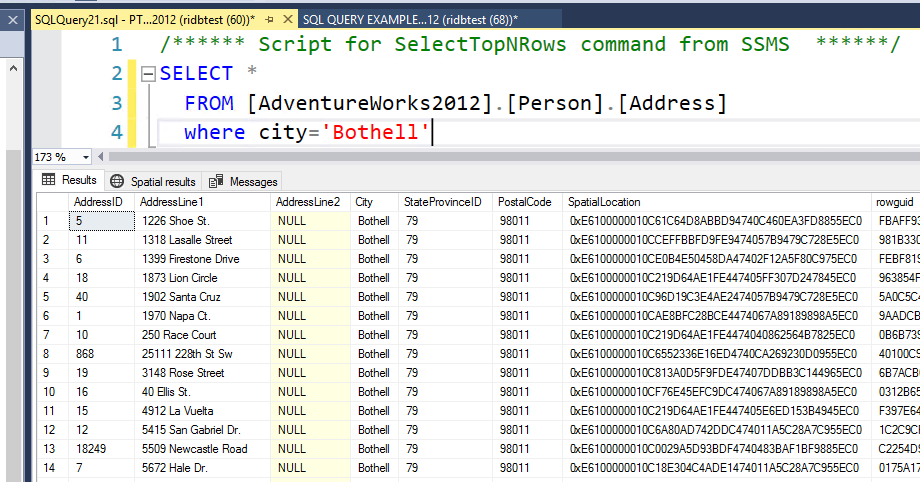Switch to SQL QUERY EXAMPLE tab
The image size is (920, 482).
point(410,19)
